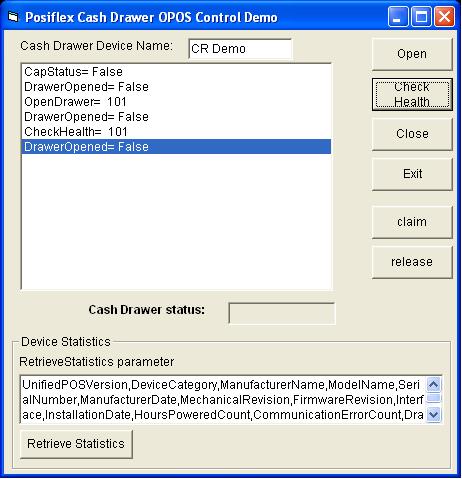Click the Close device button
This screenshot has width=462, height=479.
412,134
